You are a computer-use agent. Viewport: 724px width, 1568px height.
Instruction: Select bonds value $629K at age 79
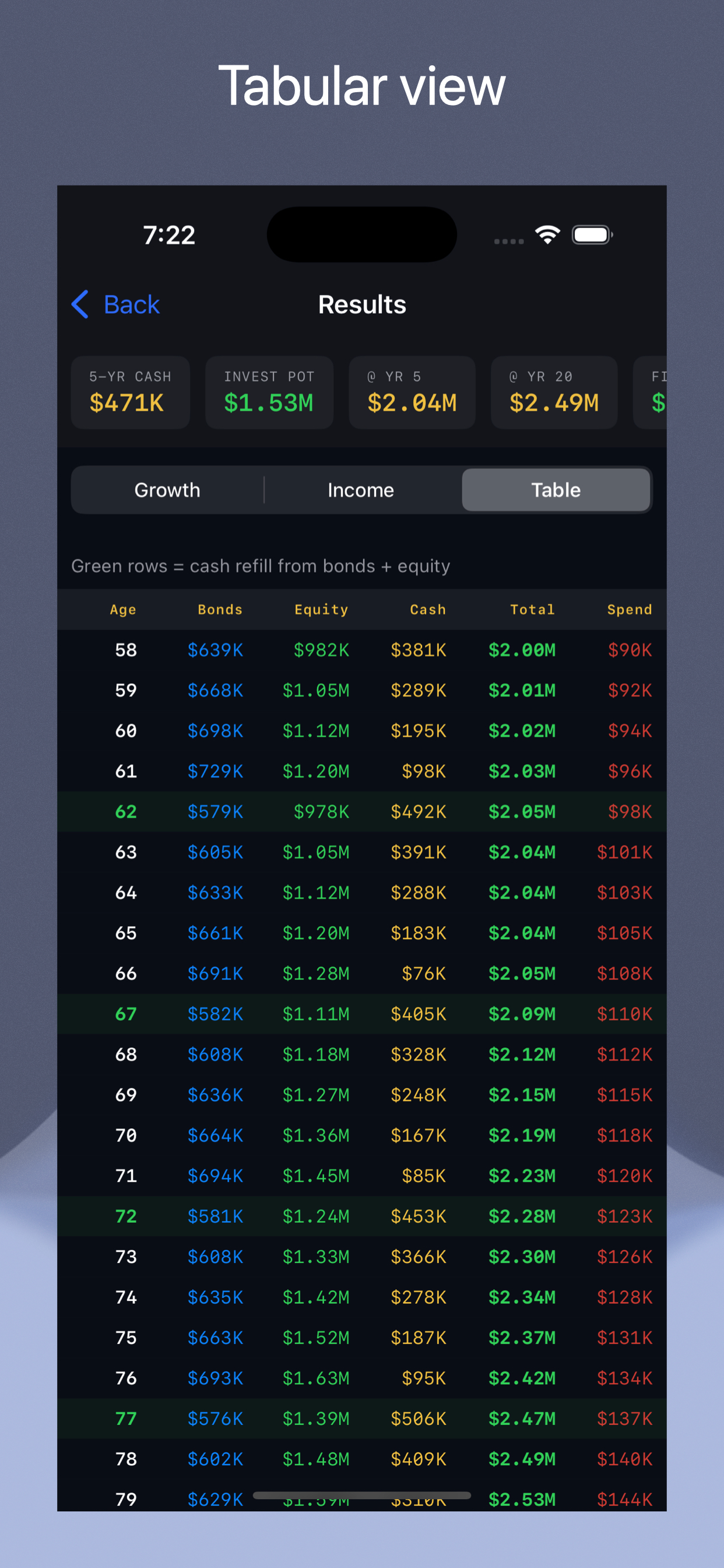(215, 1499)
